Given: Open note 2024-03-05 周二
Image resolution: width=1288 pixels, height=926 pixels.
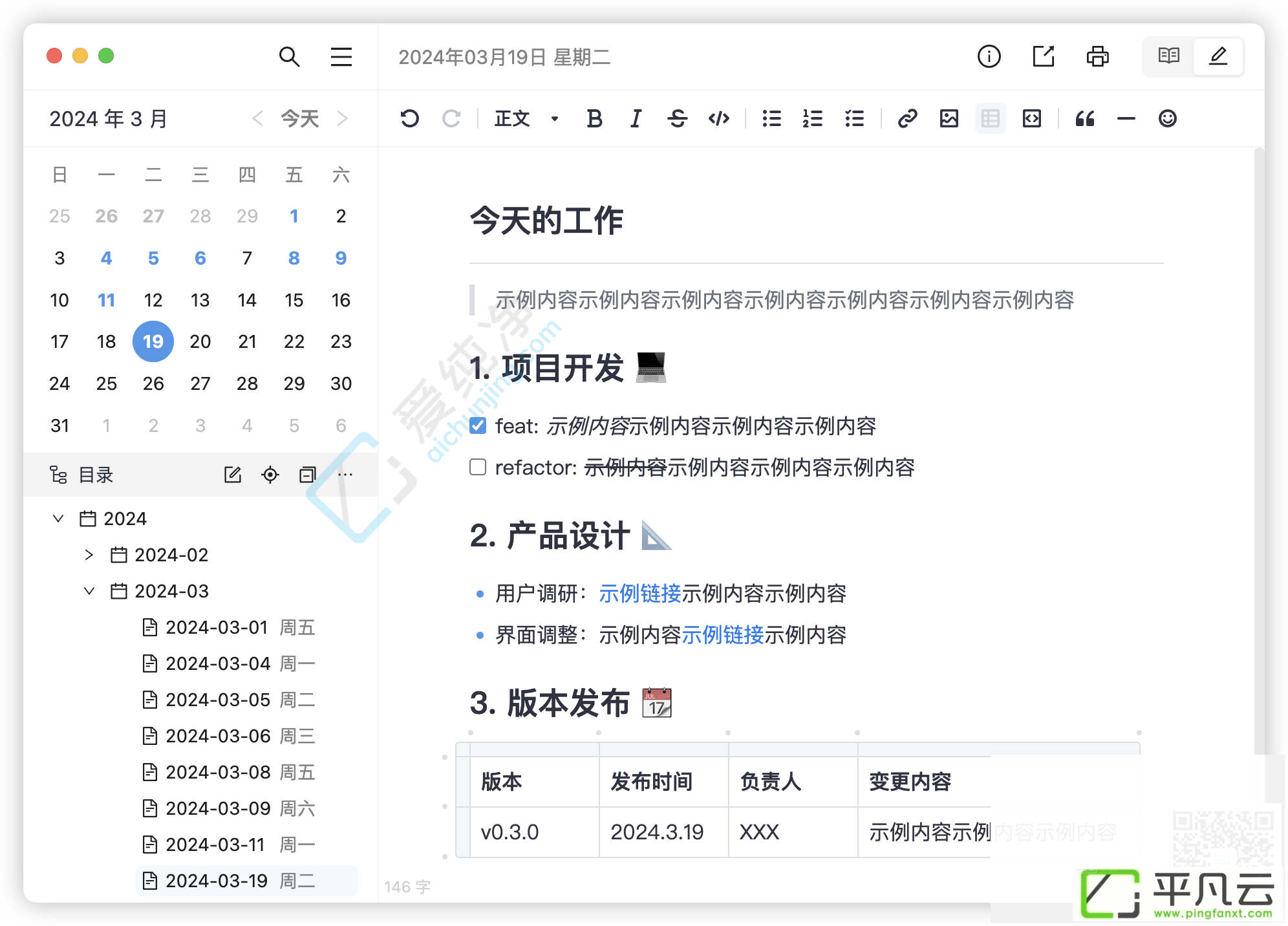Looking at the screenshot, I should click(x=228, y=700).
